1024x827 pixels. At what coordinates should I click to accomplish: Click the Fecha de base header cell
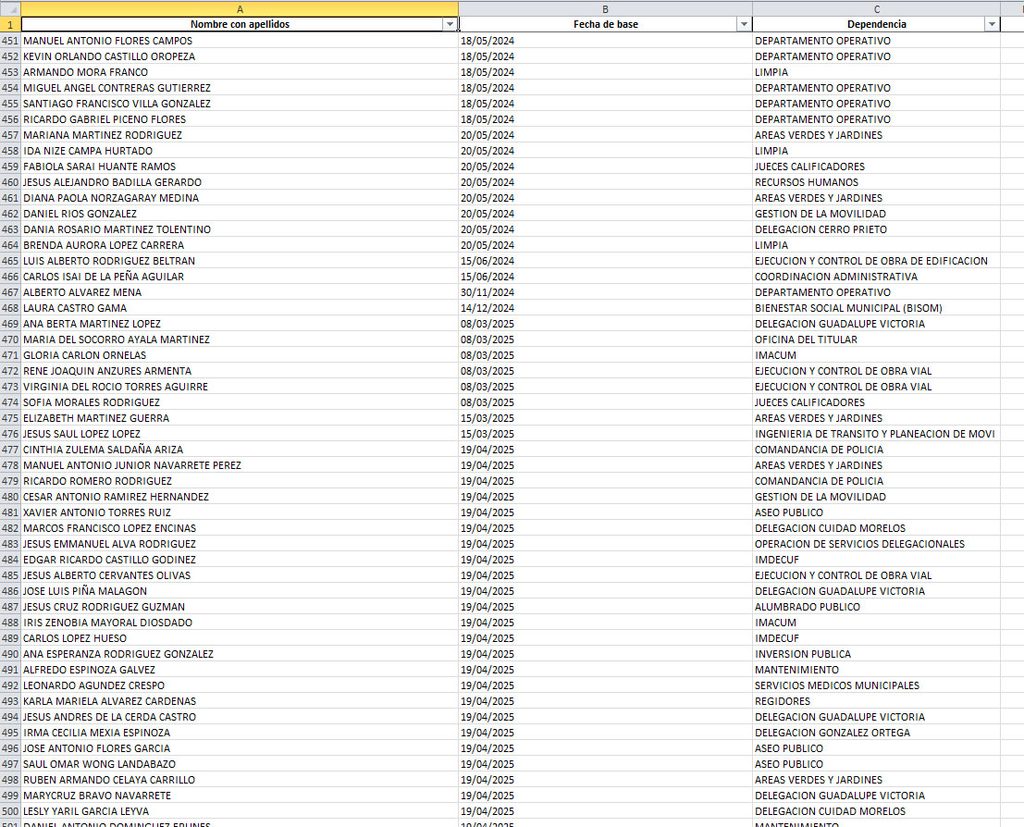[x=605, y=24]
